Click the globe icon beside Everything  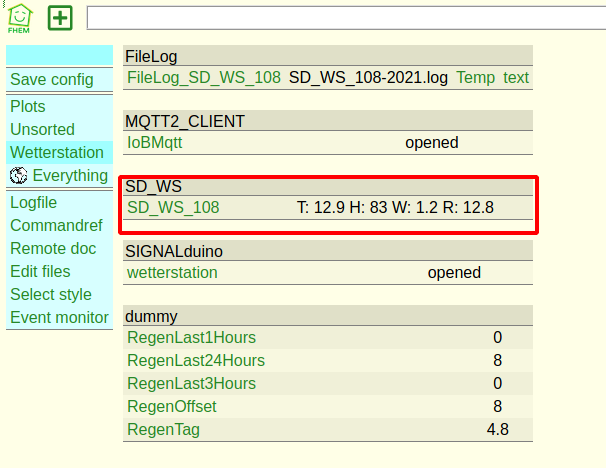[18, 176]
